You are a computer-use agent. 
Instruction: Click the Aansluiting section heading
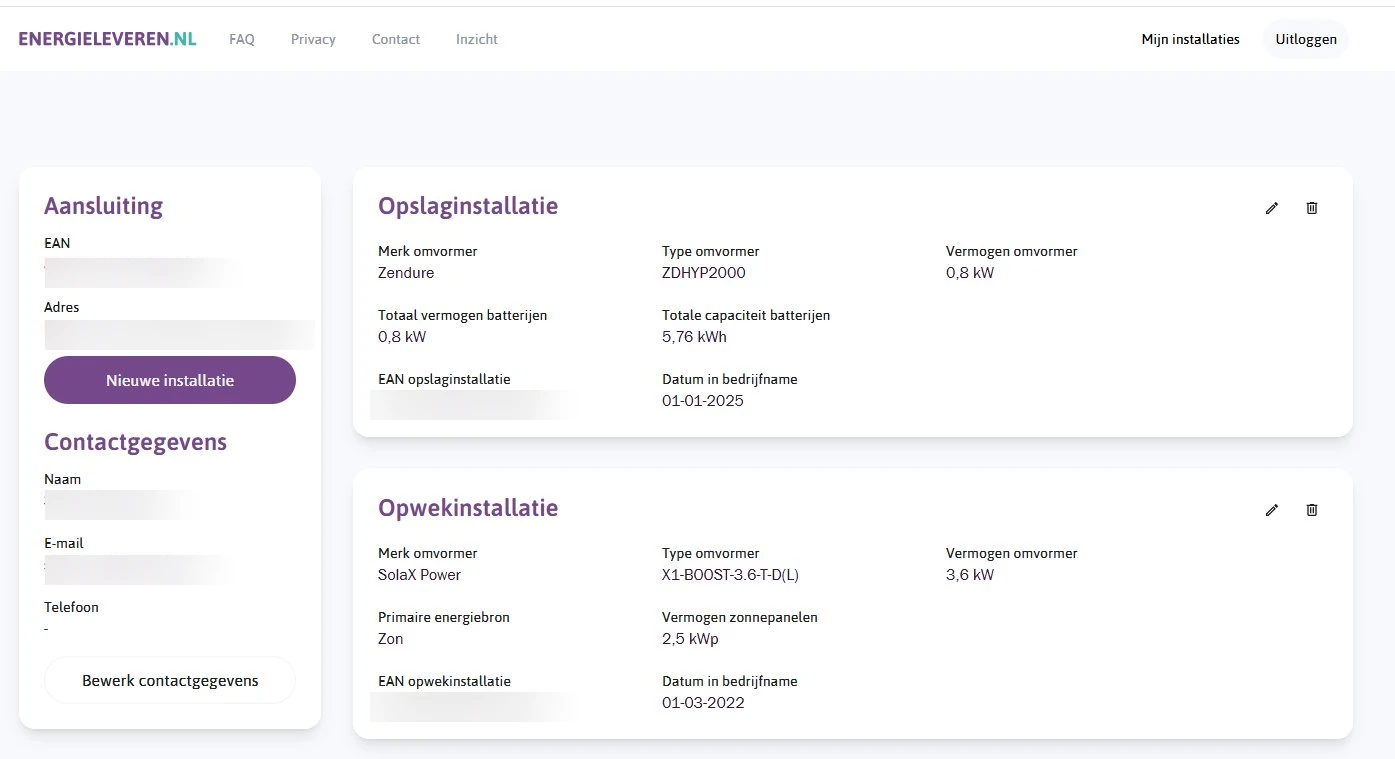(103, 206)
